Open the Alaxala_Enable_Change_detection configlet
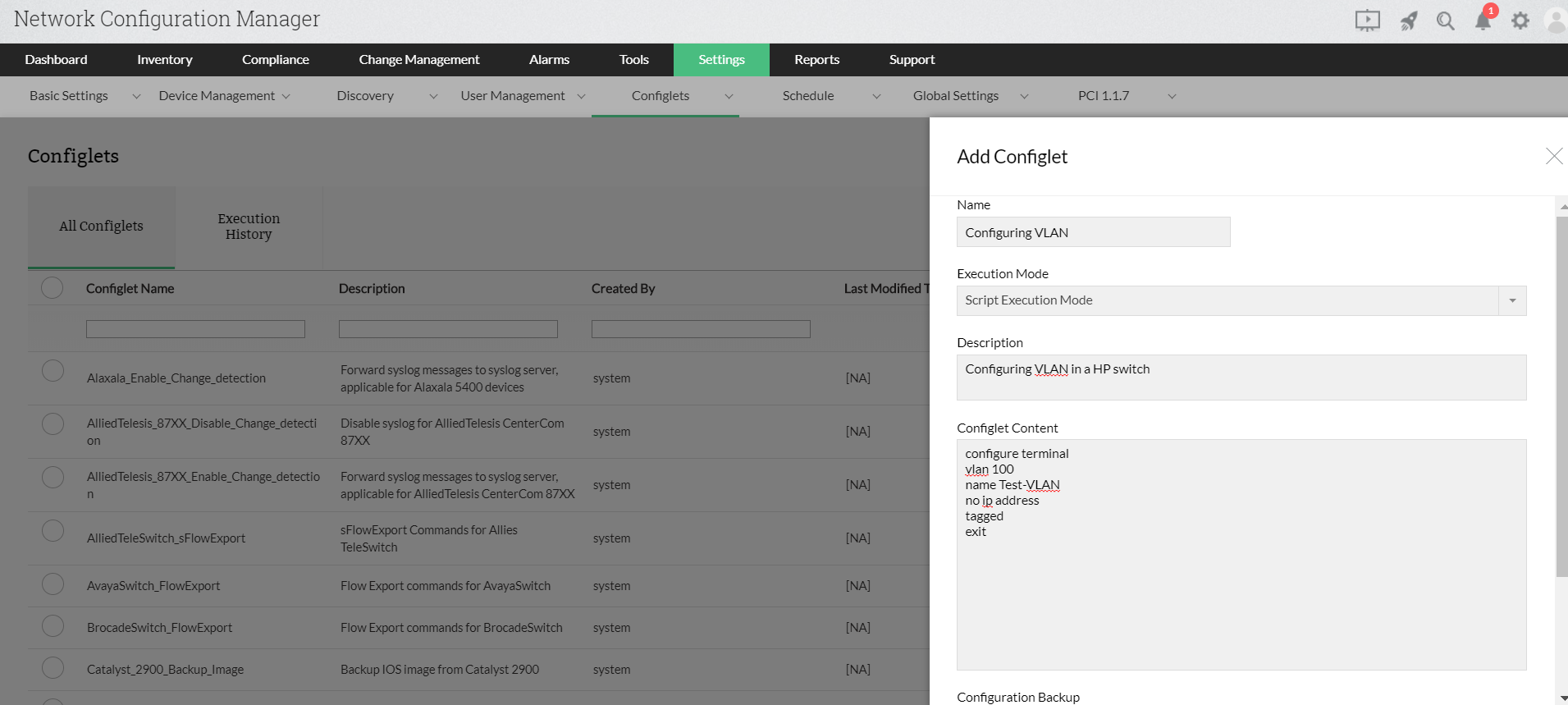This screenshot has width=1568, height=705. pos(176,378)
